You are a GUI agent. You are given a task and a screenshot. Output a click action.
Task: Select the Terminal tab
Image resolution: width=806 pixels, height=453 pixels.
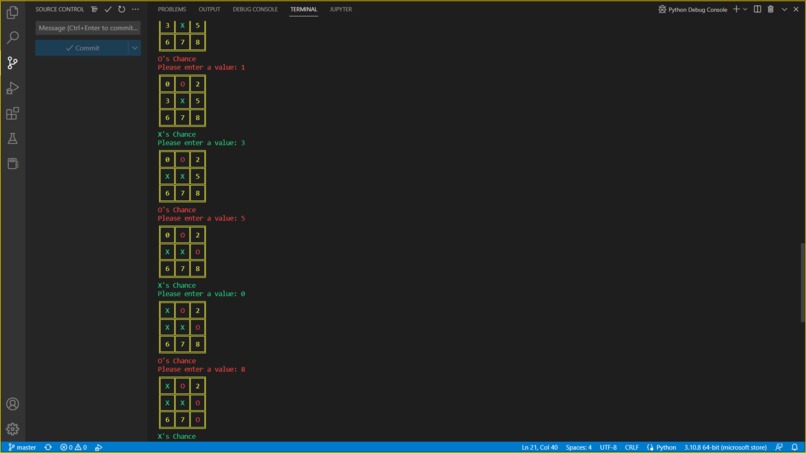pos(303,9)
